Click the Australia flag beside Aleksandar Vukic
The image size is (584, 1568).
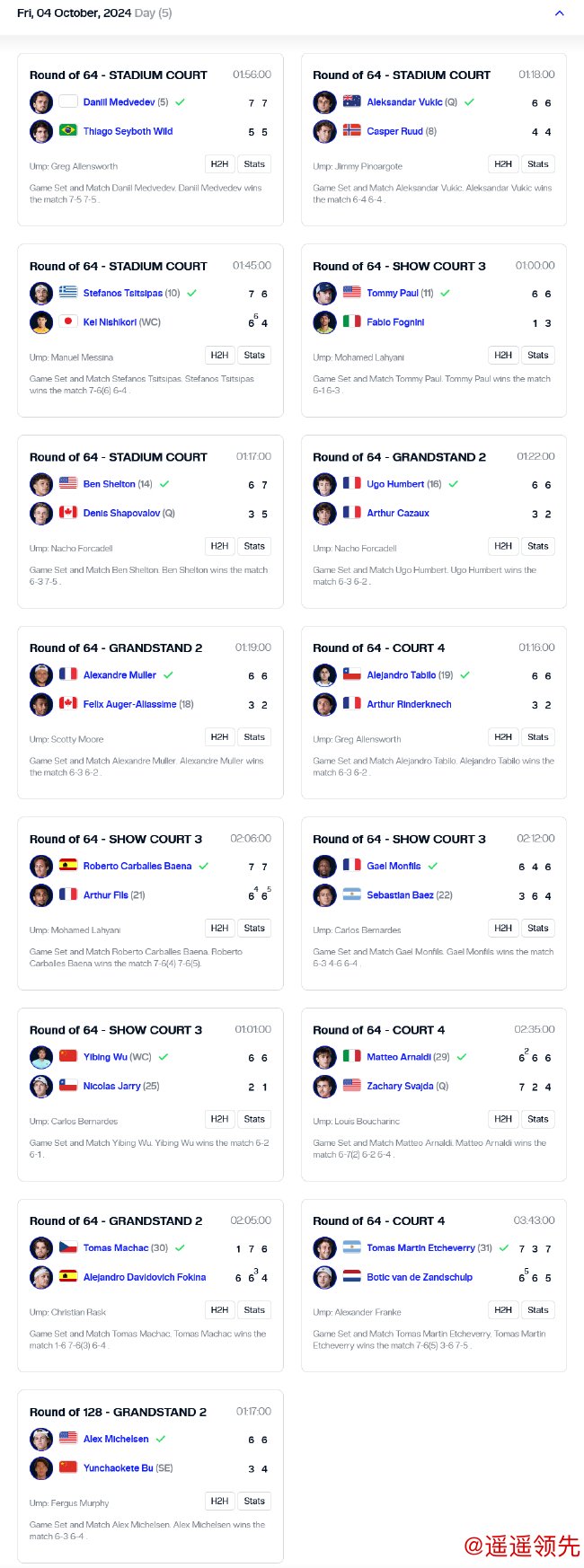pyautogui.click(x=352, y=102)
